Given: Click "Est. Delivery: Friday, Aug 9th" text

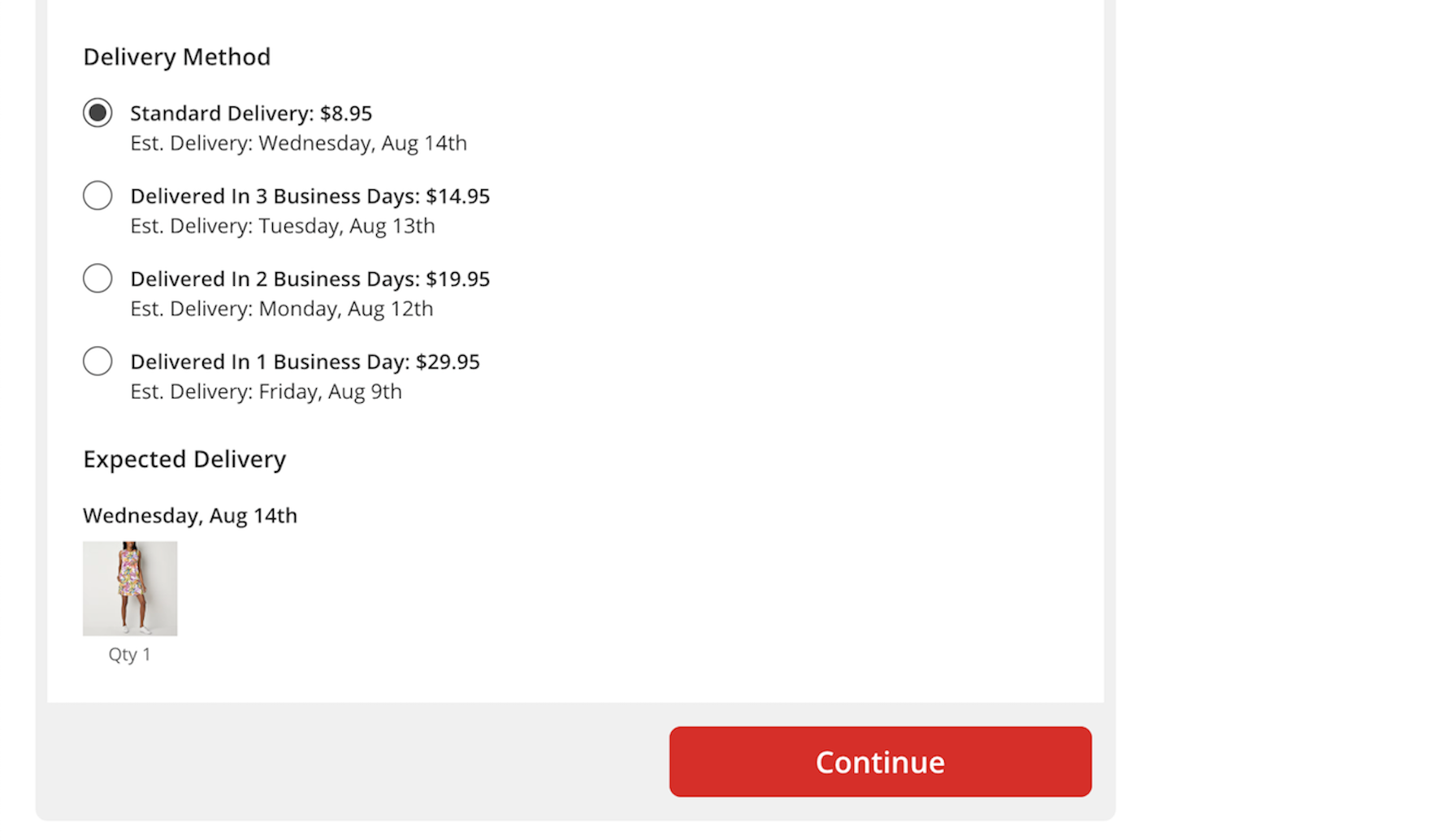Looking at the screenshot, I should pyautogui.click(x=266, y=392).
